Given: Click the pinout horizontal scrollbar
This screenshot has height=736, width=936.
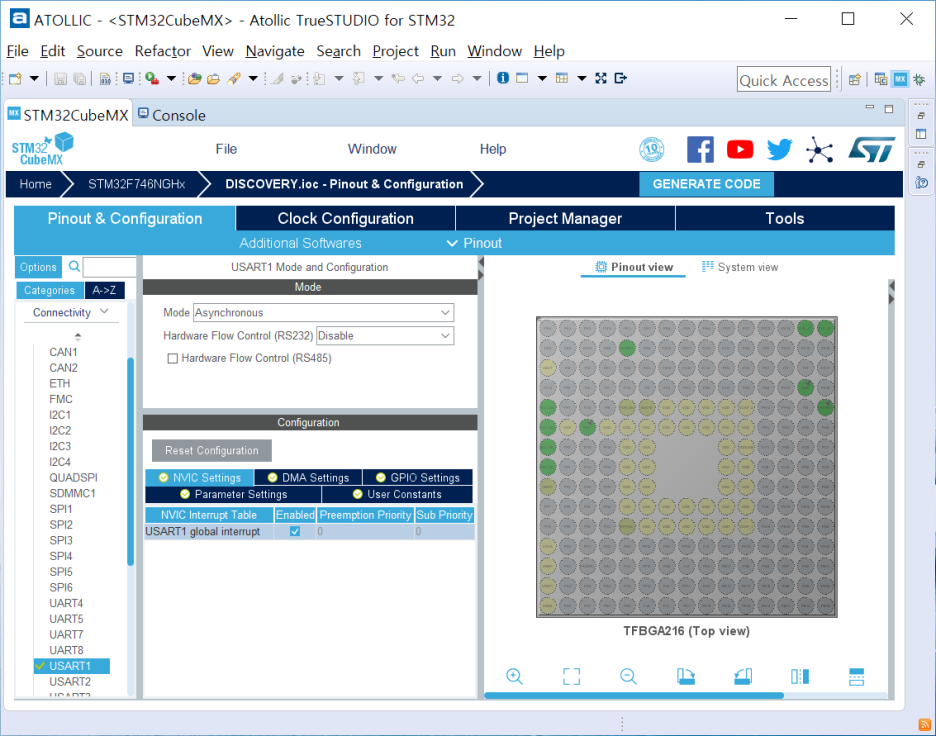Looking at the screenshot, I should pyautogui.click(x=633, y=695).
